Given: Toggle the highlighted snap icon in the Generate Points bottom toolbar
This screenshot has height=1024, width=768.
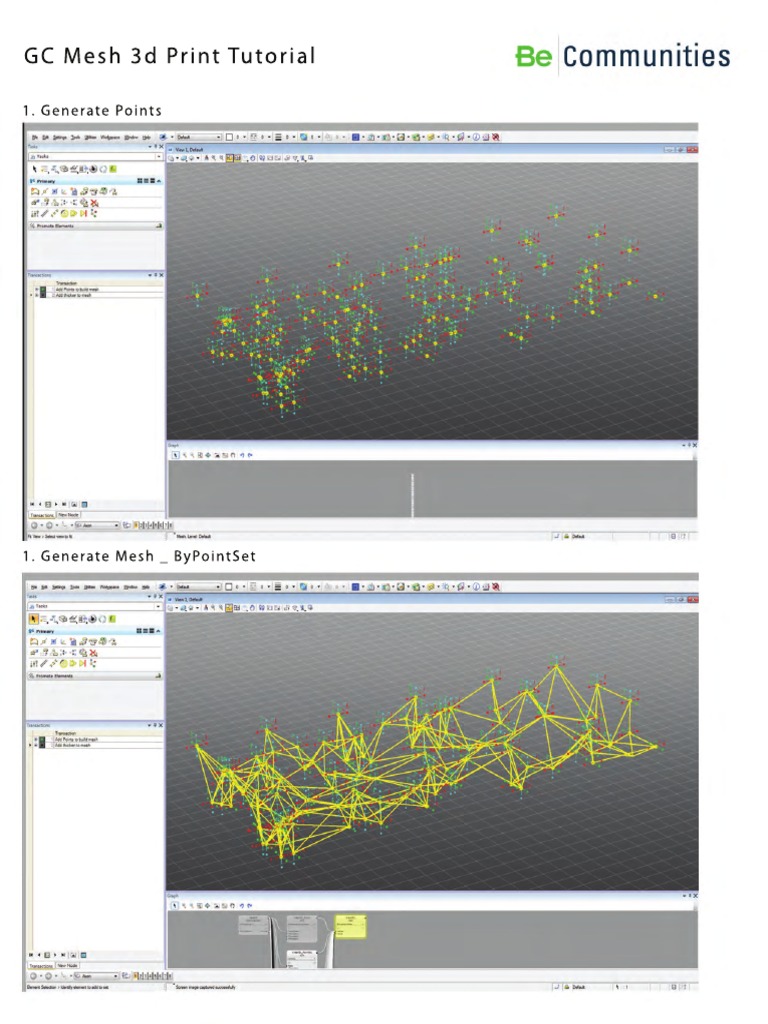Looking at the screenshot, I should 136,525.
